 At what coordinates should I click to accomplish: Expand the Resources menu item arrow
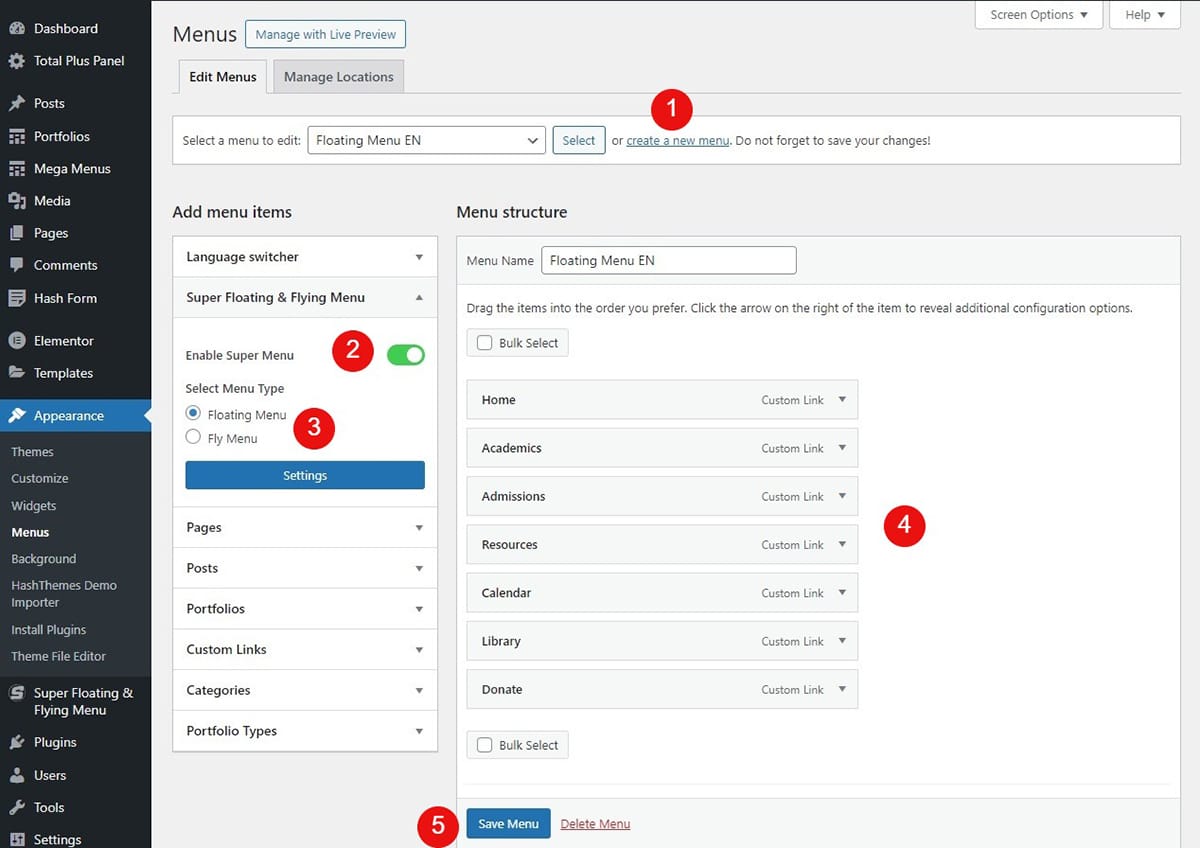click(x=842, y=544)
